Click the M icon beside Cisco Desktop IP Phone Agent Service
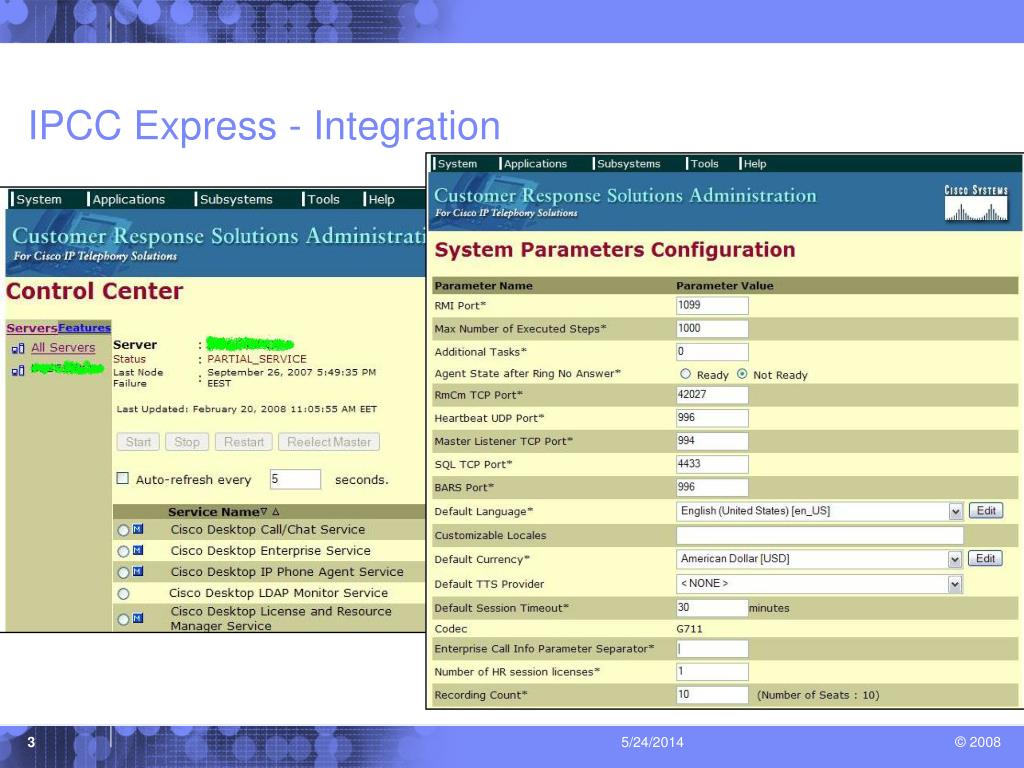The width and height of the screenshot is (1024, 768). coord(138,571)
